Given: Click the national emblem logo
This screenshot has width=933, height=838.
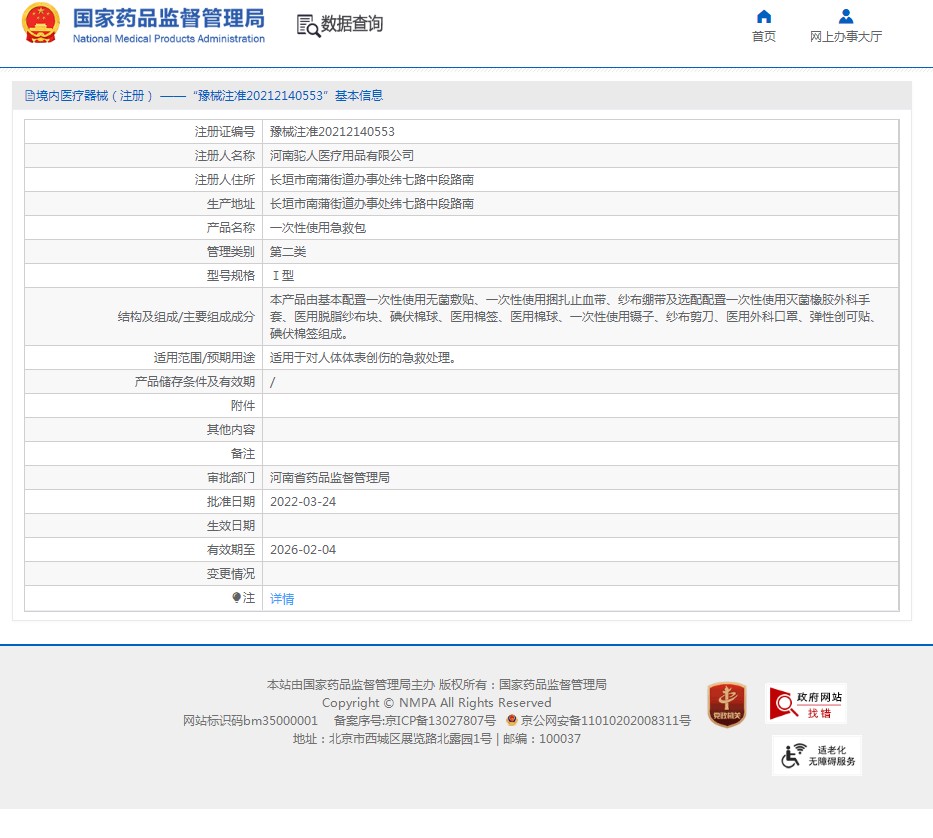Looking at the screenshot, I should (x=40, y=23).
